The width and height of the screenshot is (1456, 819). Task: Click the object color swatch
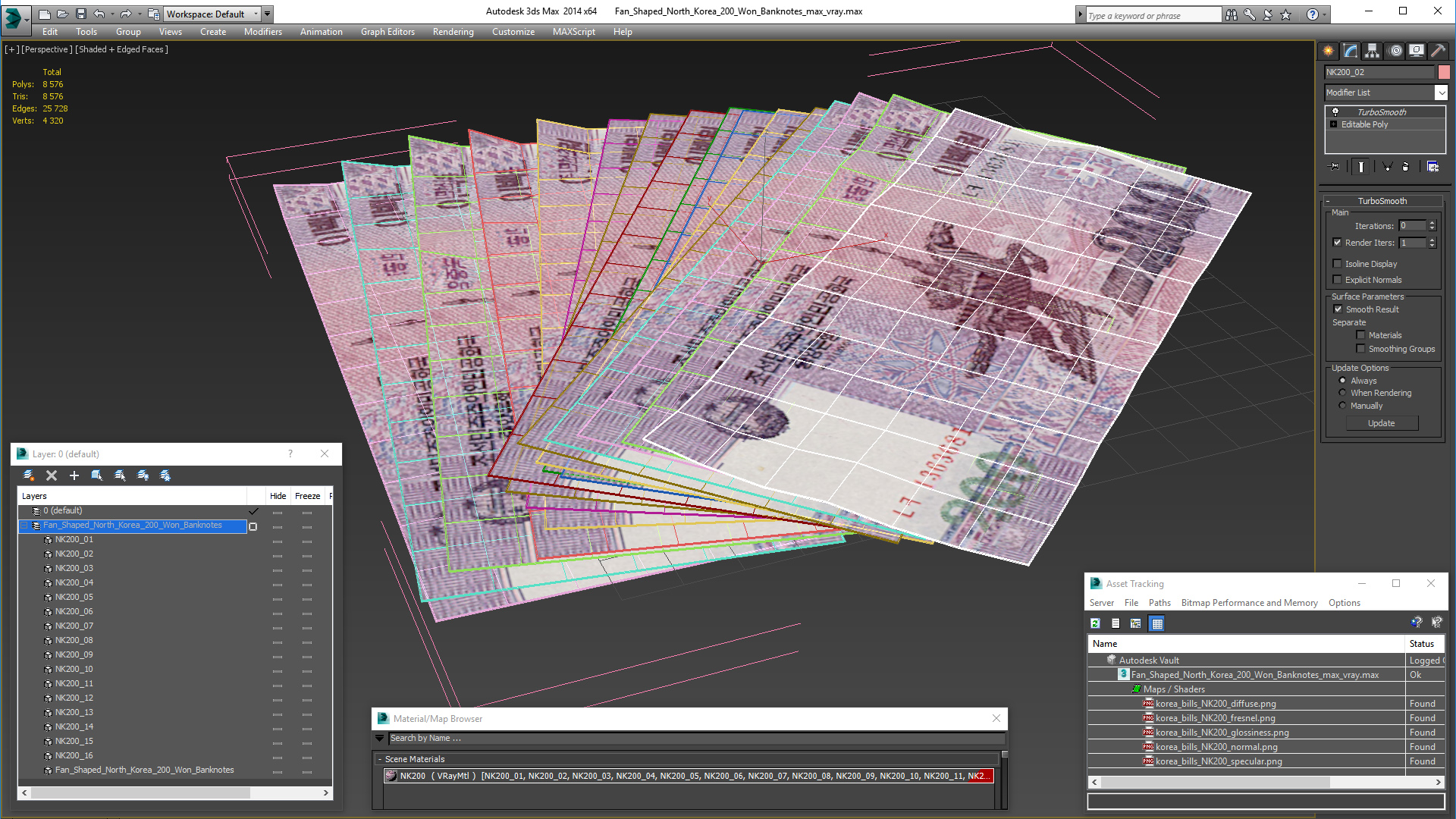pos(1444,72)
